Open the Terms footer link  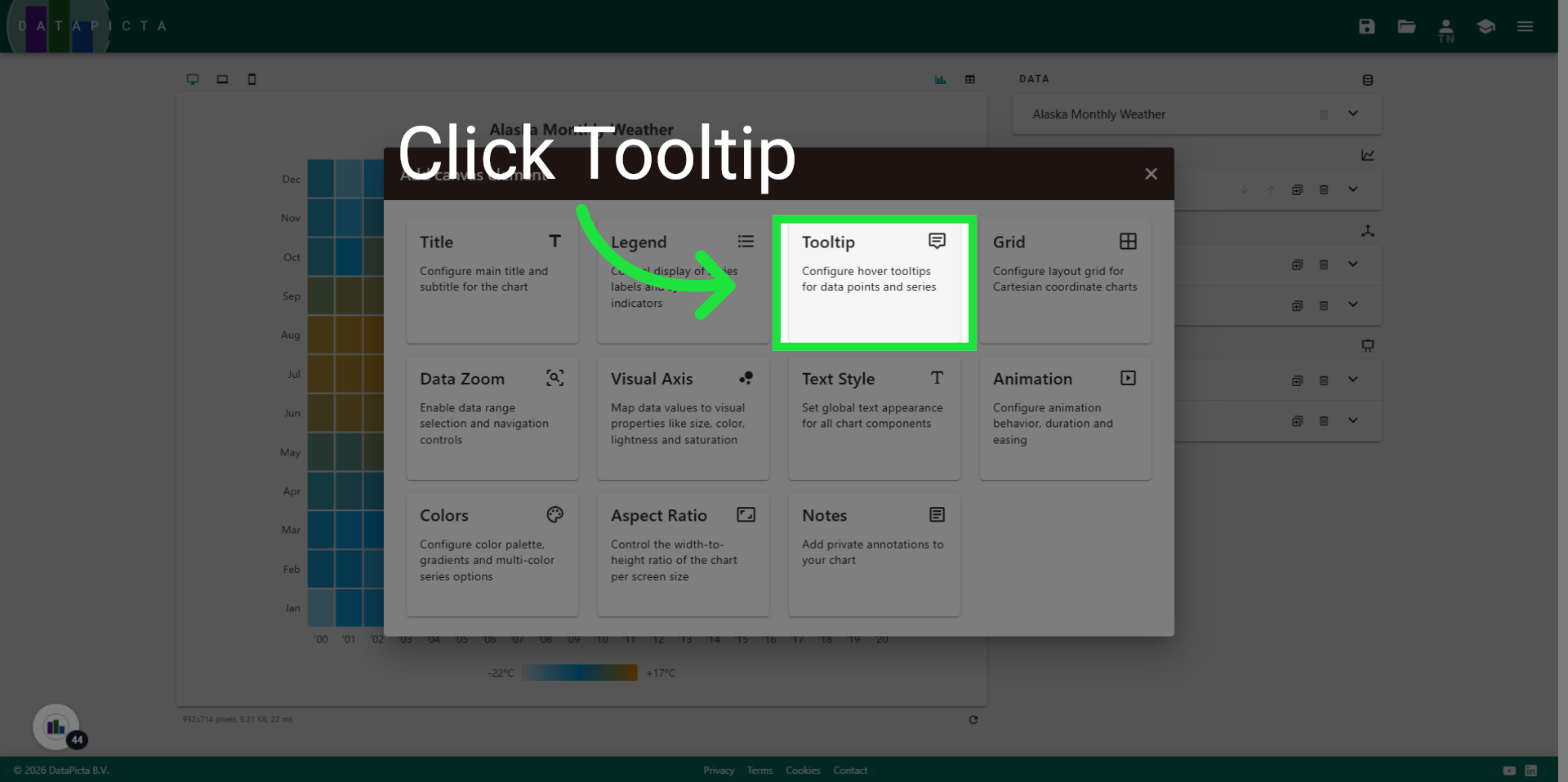(x=759, y=771)
